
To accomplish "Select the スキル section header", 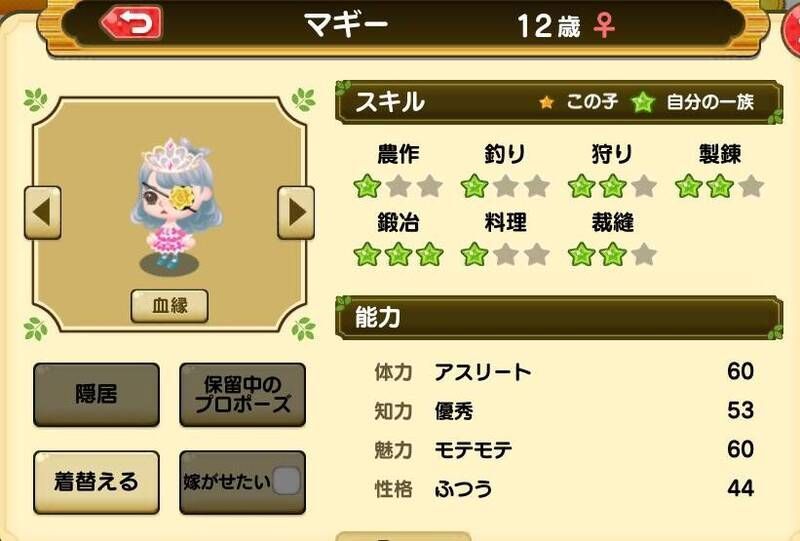I will (x=559, y=102).
